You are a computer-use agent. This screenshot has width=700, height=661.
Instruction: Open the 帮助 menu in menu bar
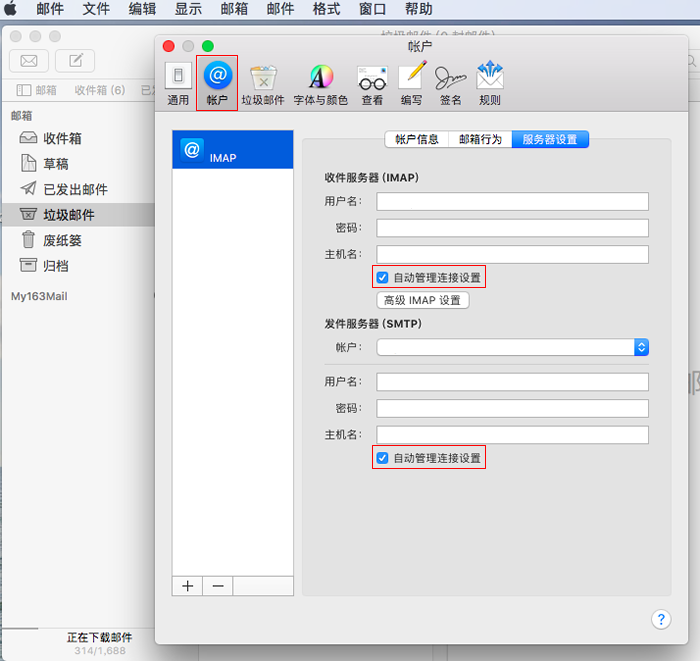419,8
